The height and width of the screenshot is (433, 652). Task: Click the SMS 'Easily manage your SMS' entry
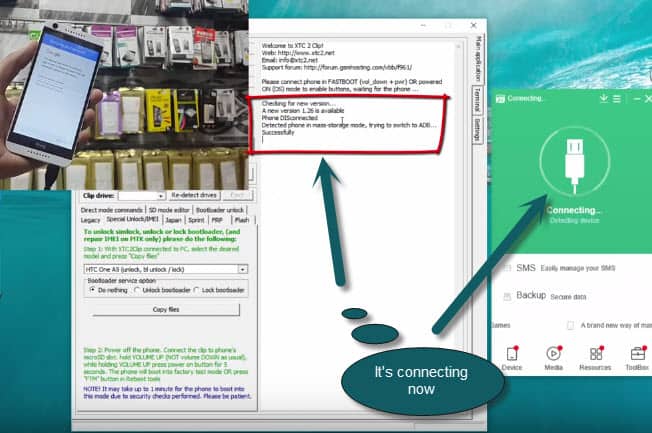click(566, 268)
